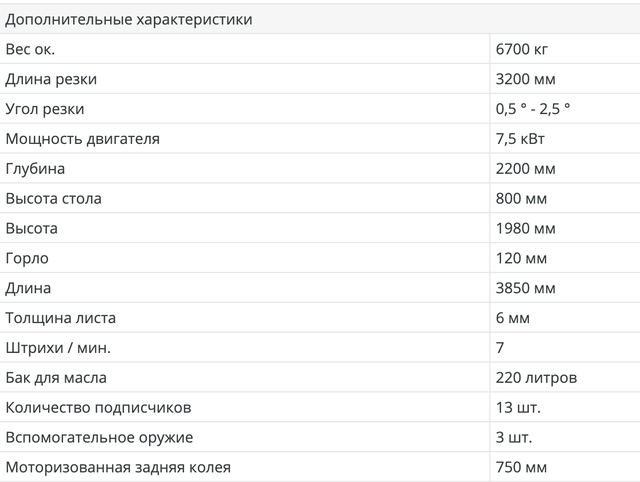Select the "Угол резки" label
The image size is (640, 482).
(45, 109)
